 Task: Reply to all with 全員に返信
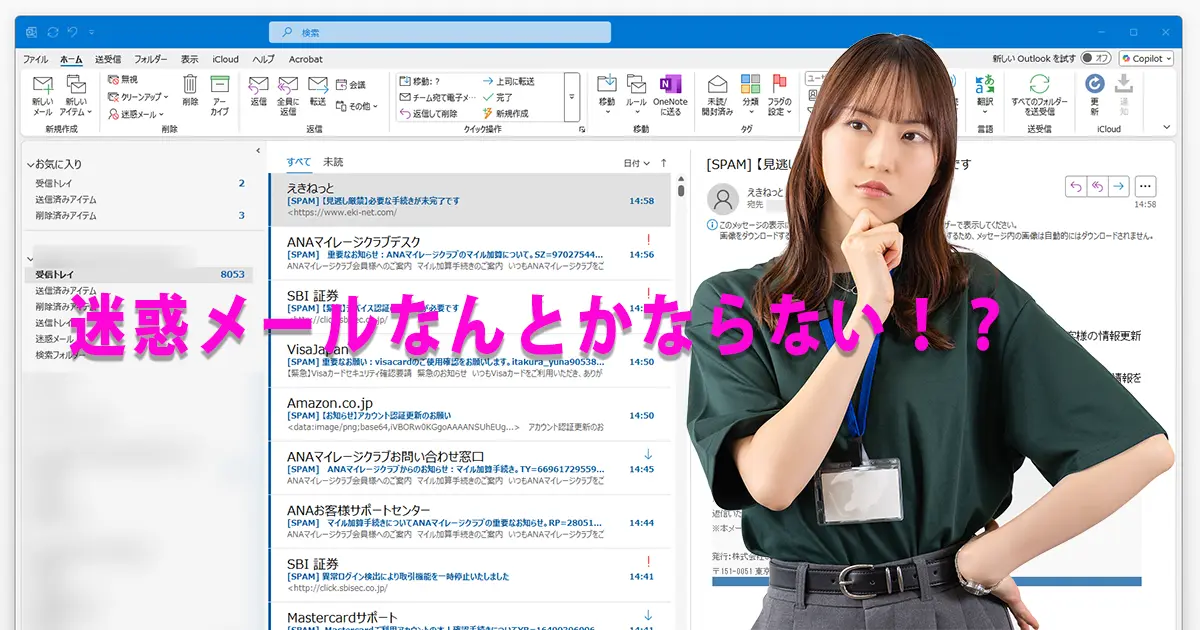pos(288,95)
